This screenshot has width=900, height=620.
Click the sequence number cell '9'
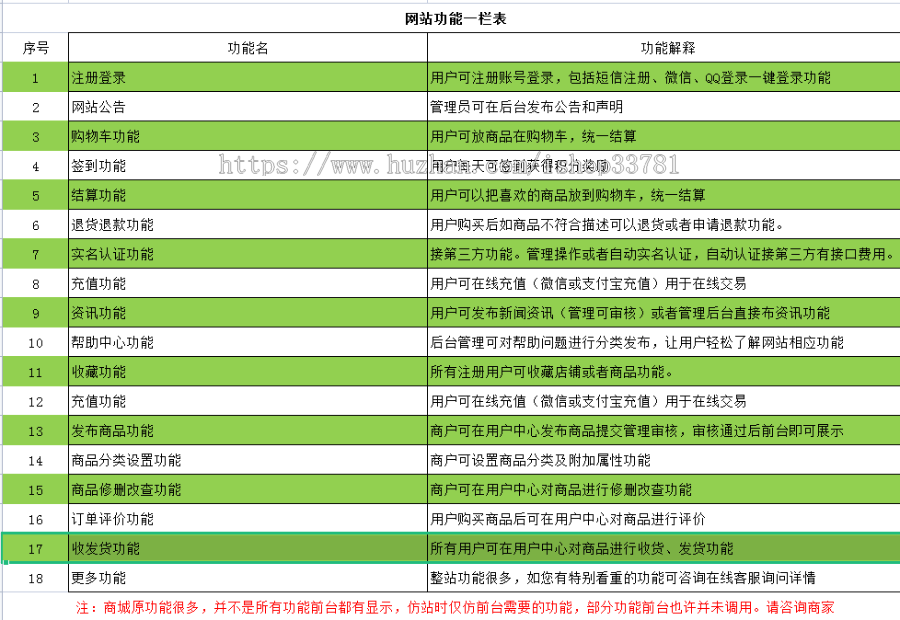(x=36, y=313)
